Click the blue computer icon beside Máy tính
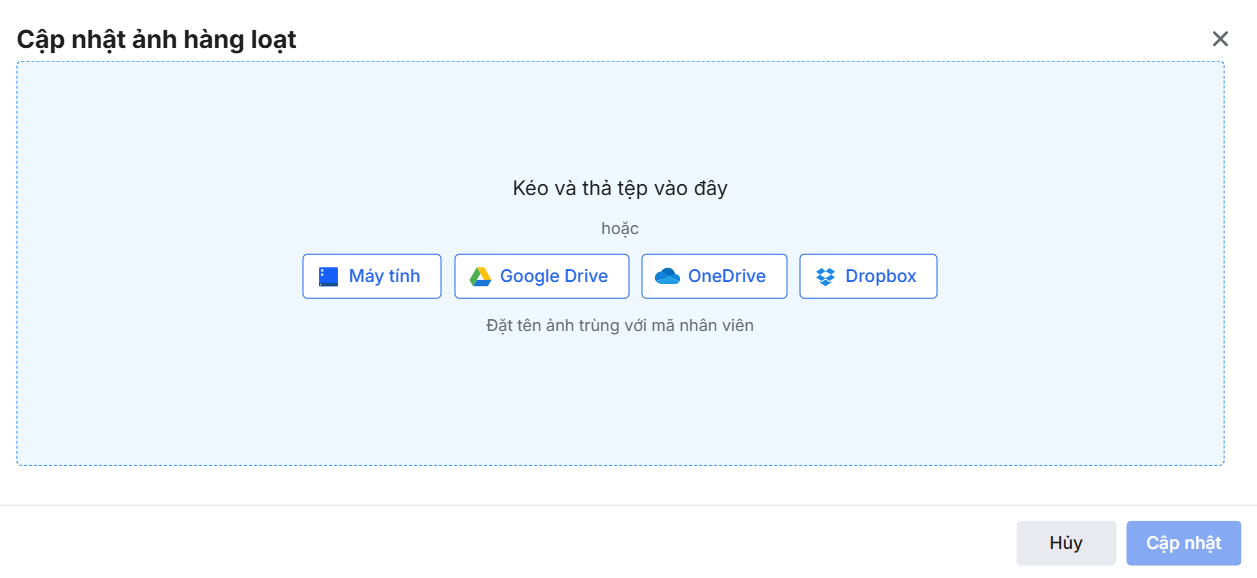 coord(328,277)
